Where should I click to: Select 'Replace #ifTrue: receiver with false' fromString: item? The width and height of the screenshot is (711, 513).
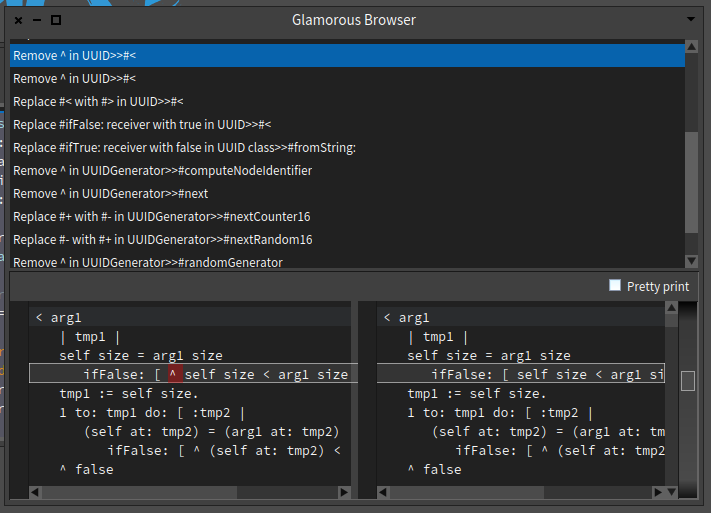point(347,148)
